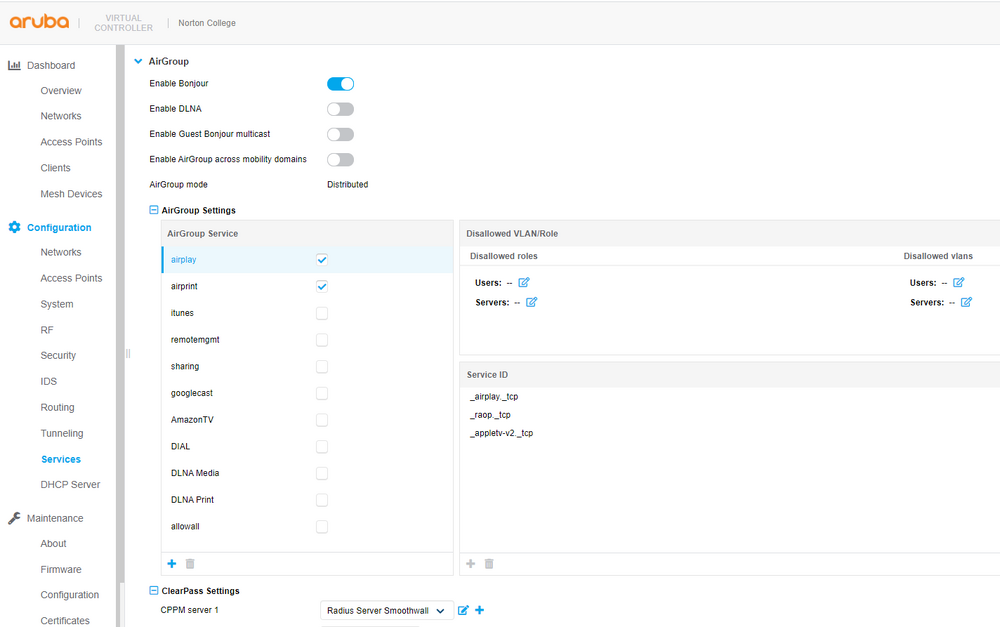
Task: Open the Security configuration page
Action: pyautogui.click(x=58, y=355)
